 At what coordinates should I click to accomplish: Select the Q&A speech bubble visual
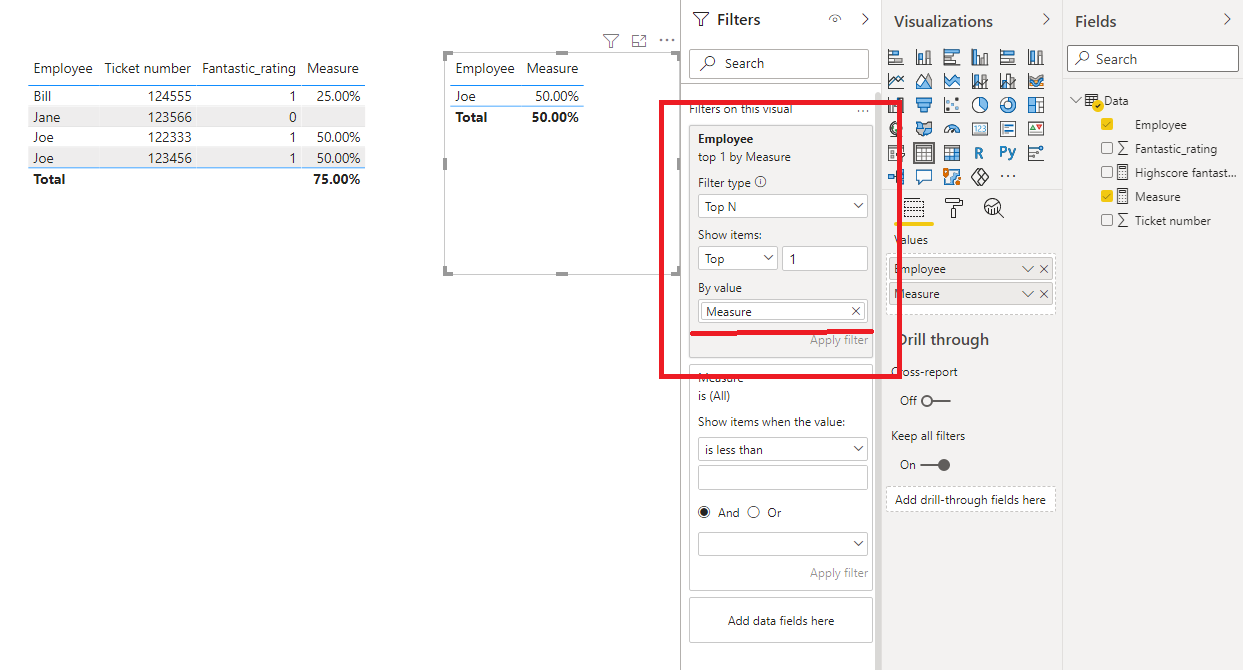[x=924, y=177]
